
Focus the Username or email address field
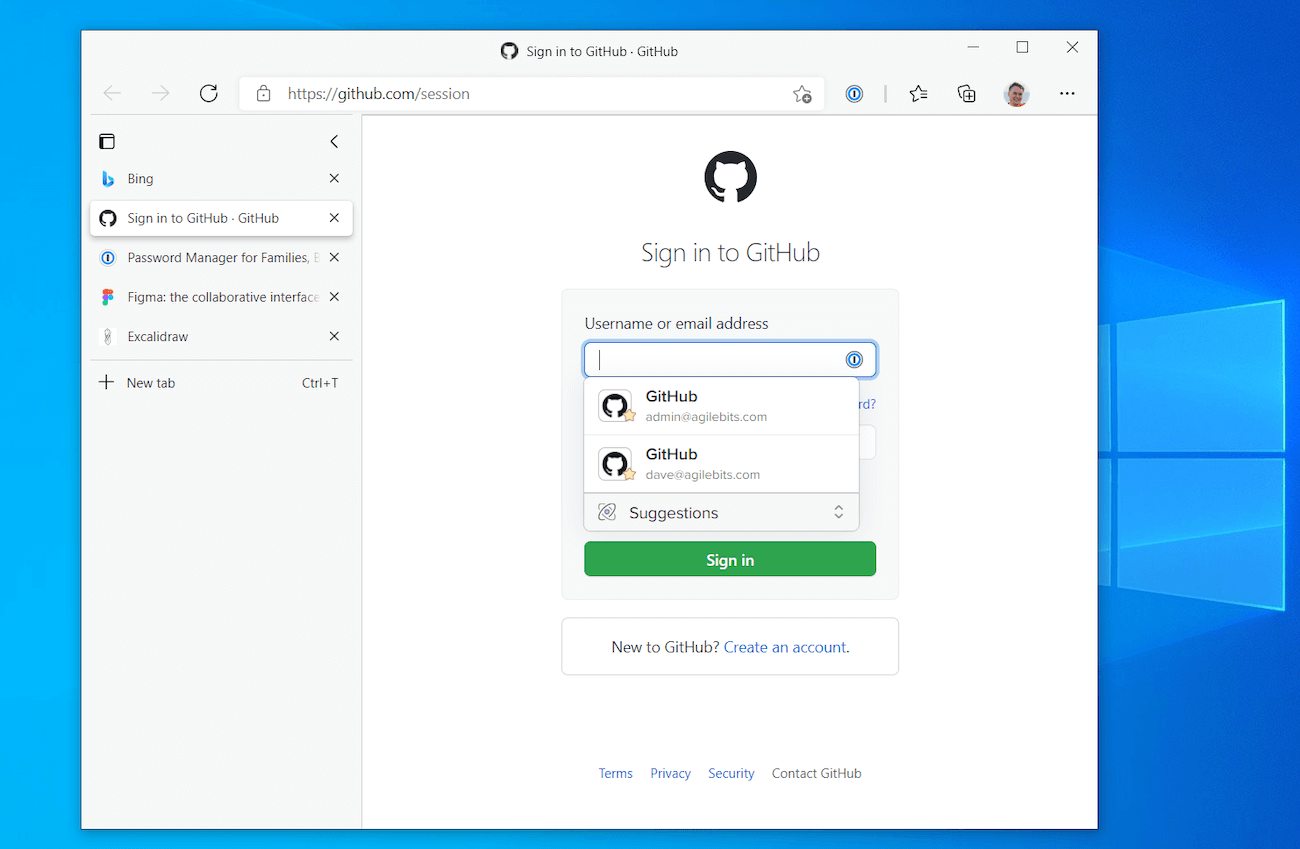point(730,360)
